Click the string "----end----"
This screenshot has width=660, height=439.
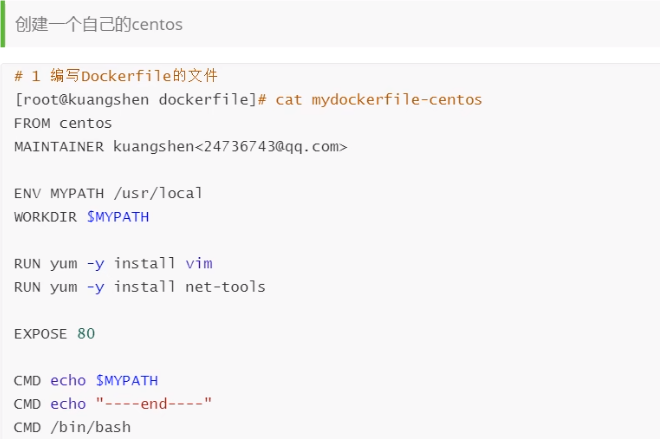[154, 404]
